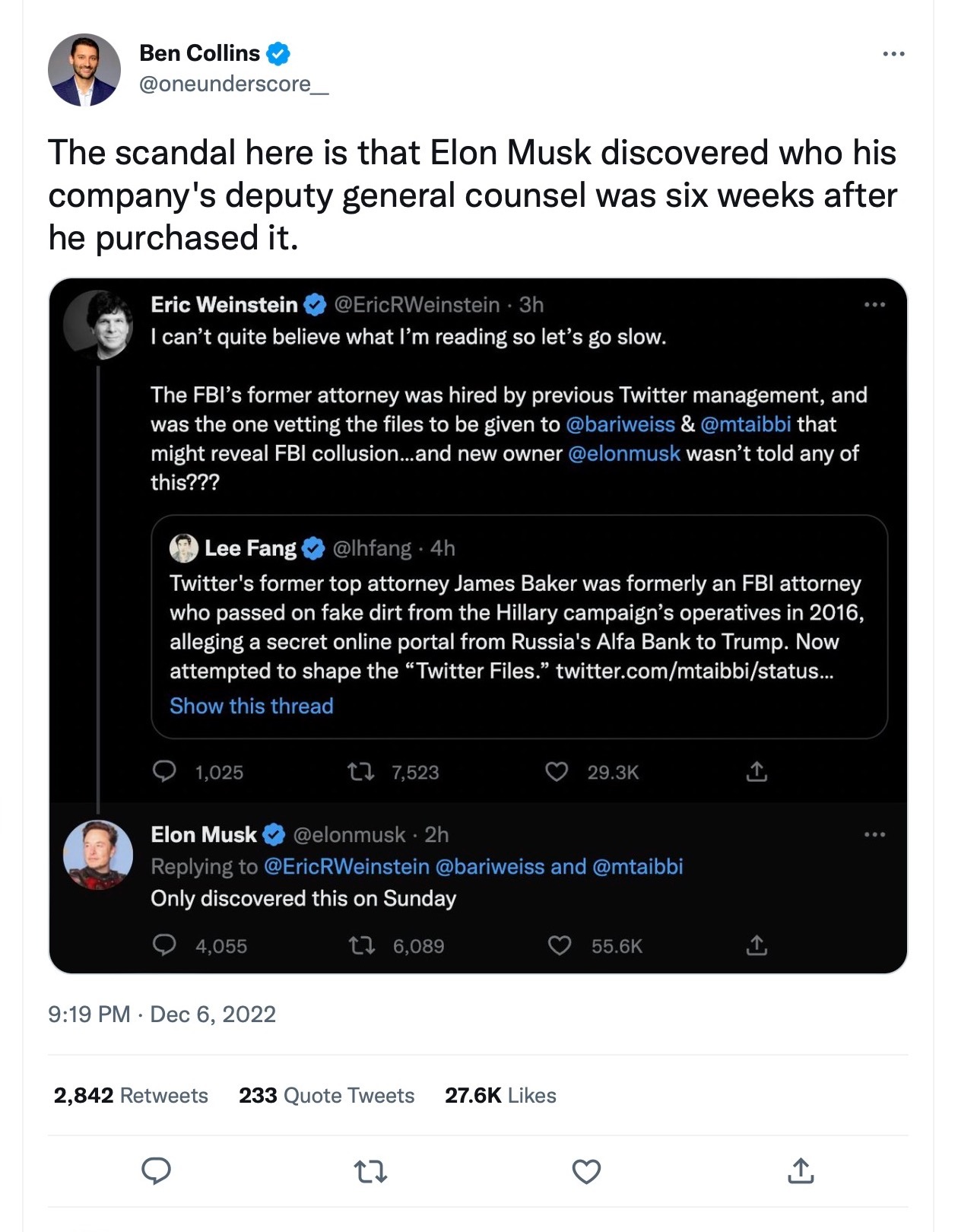Click Ben Collins' verified badge

[278, 53]
